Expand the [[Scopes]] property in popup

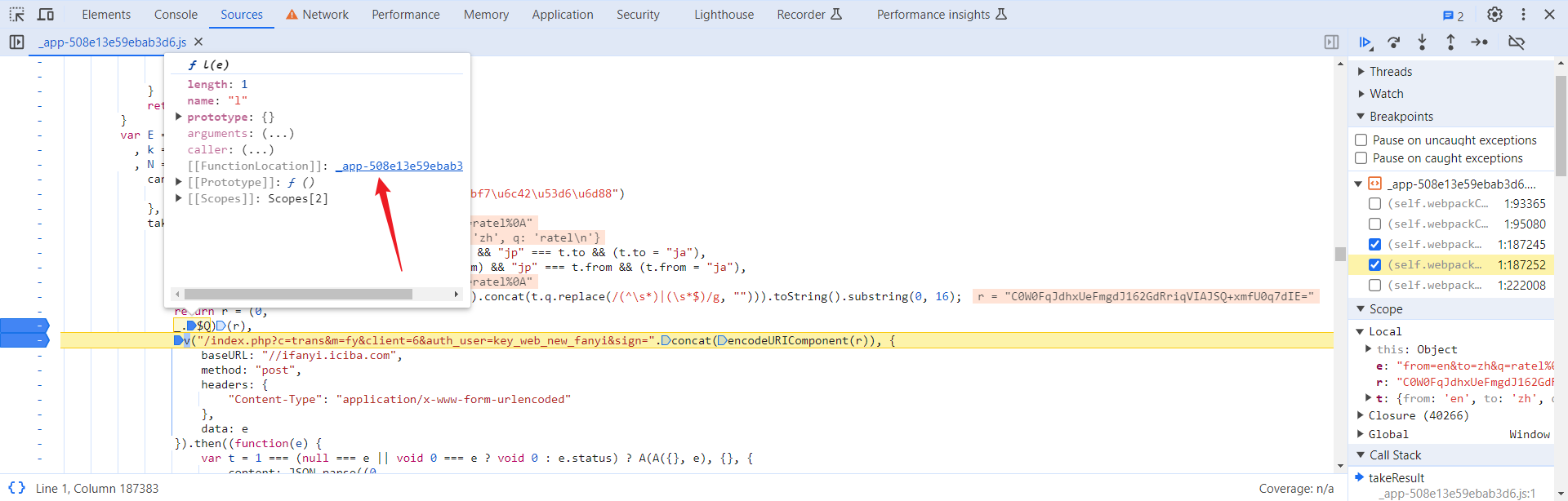pyautogui.click(x=179, y=198)
